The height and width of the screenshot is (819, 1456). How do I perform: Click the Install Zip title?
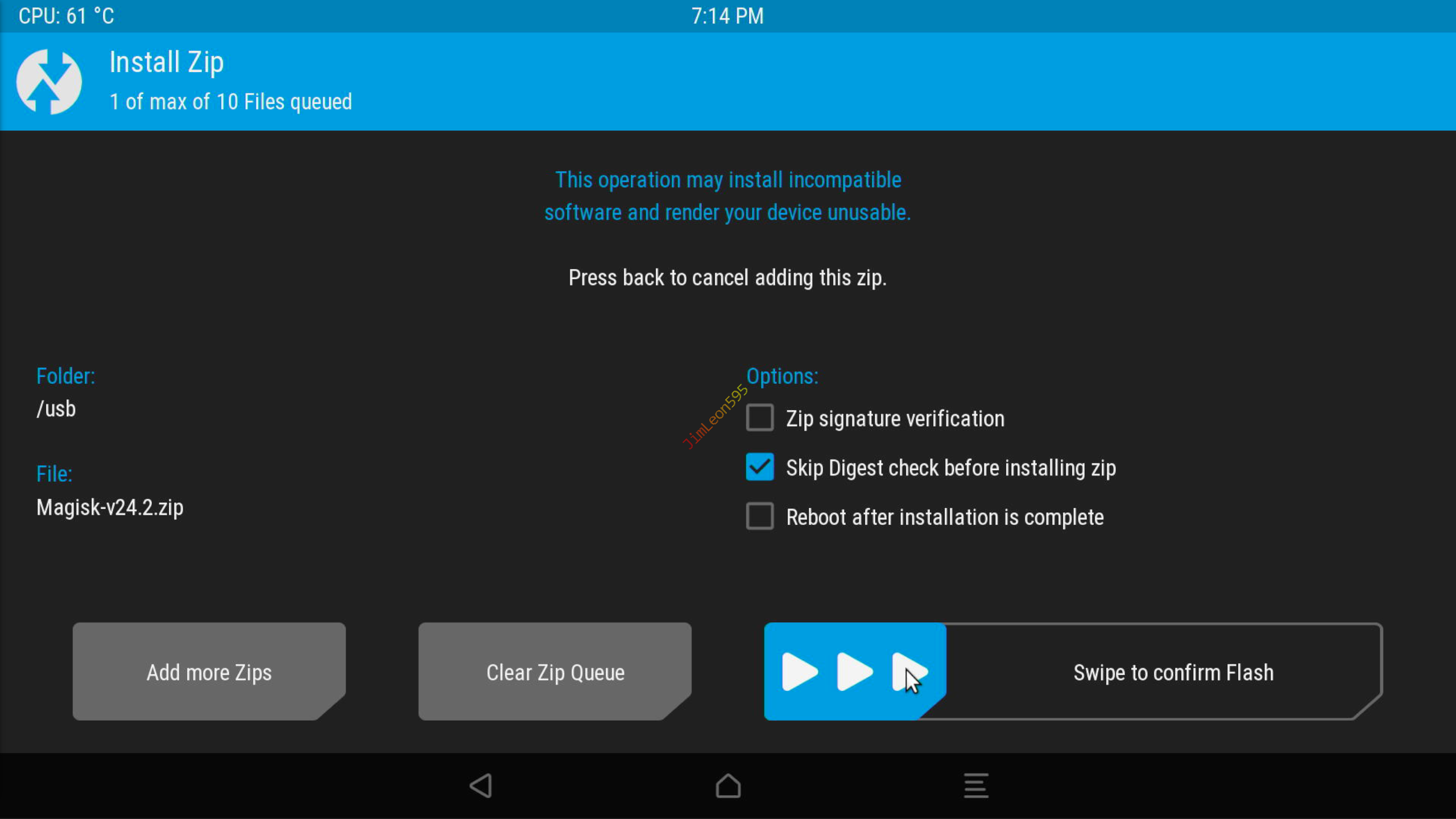(x=166, y=62)
